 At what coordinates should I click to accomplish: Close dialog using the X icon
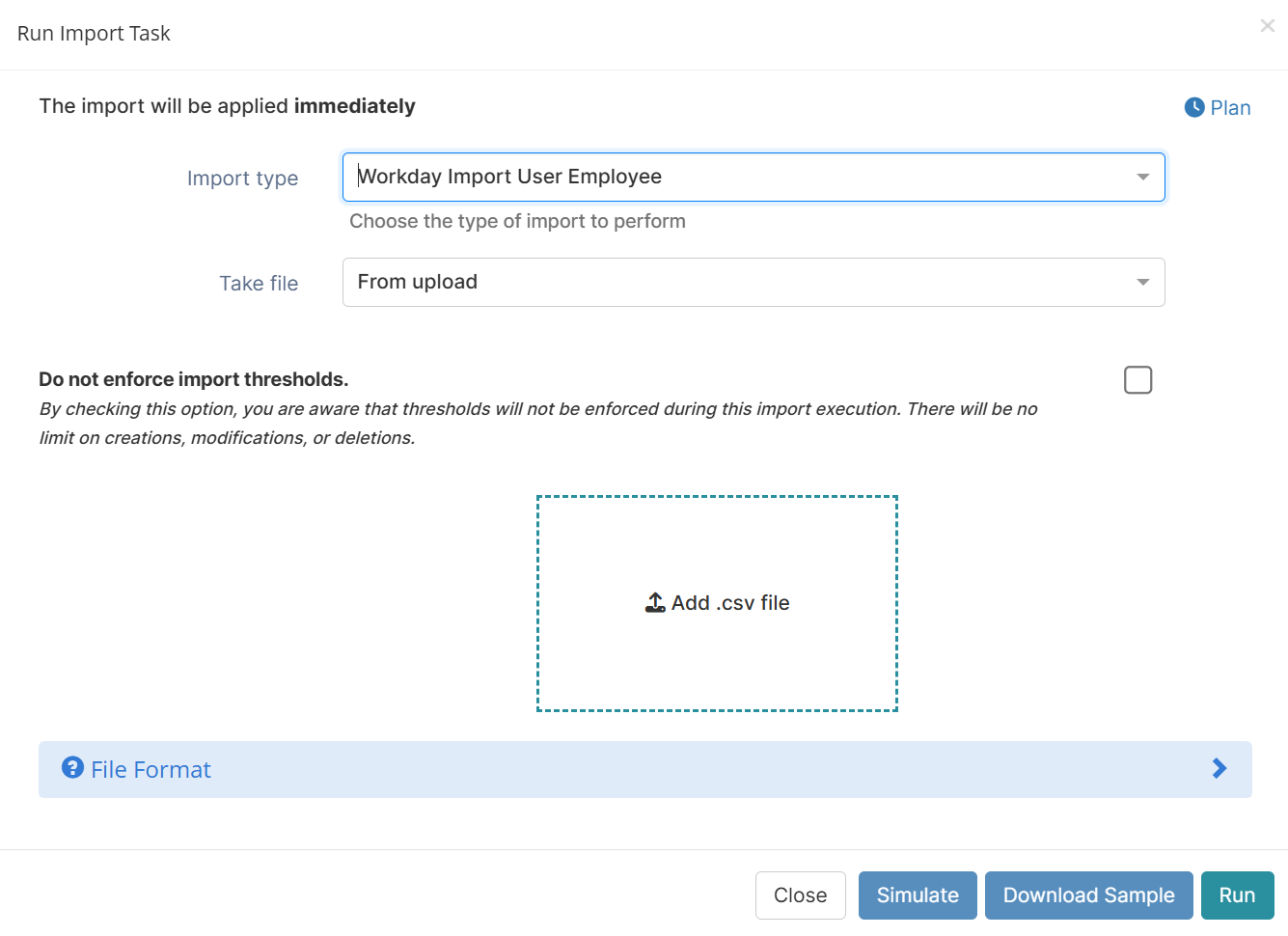click(1267, 26)
